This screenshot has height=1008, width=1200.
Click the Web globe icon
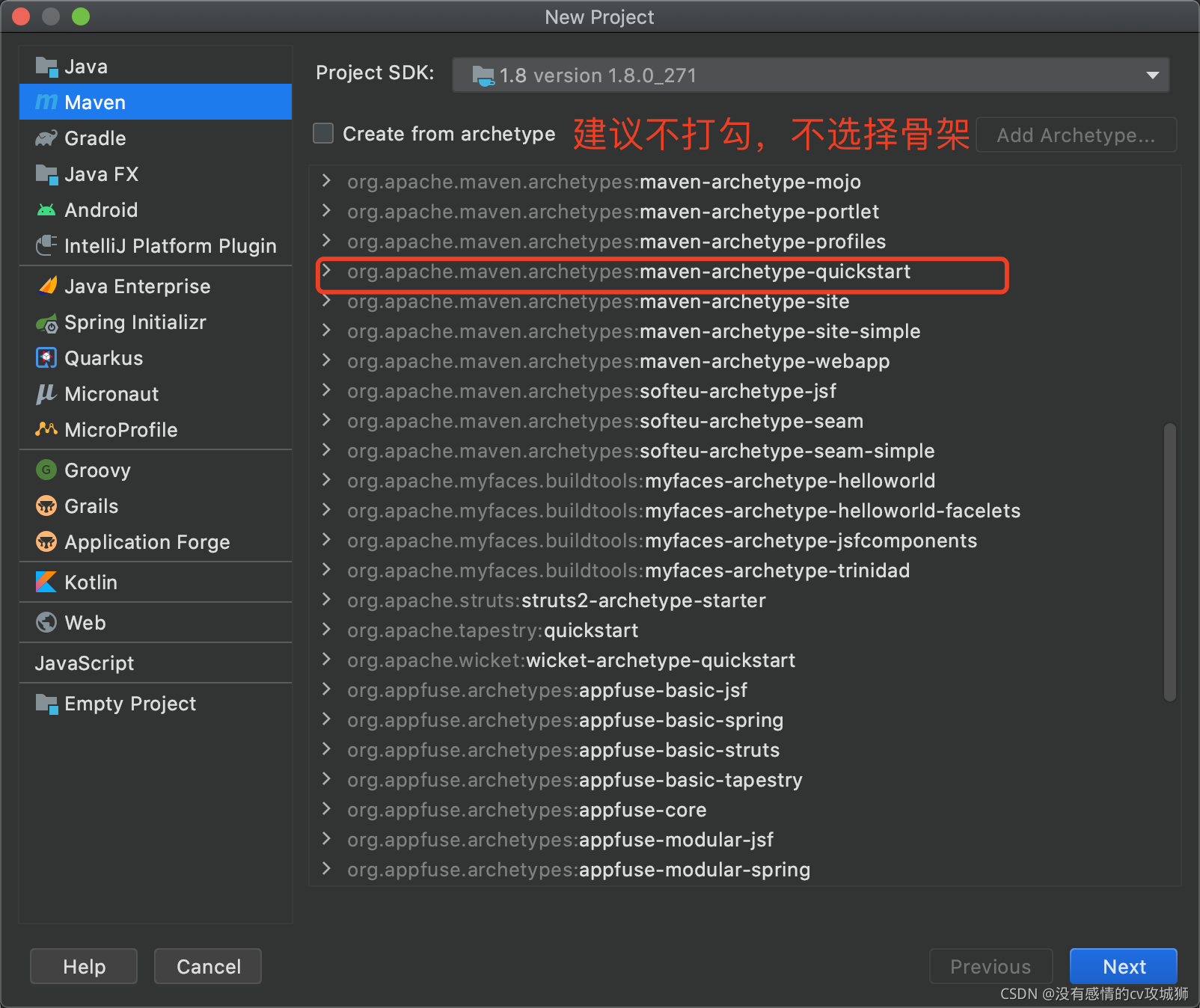point(46,622)
